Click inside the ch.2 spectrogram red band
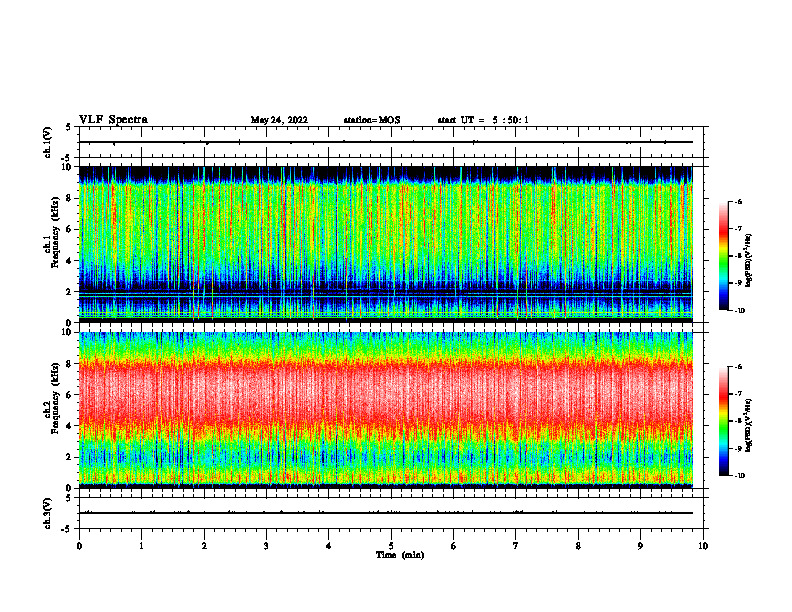This screenshot has width=792, height=612. (x=386, y=394)
